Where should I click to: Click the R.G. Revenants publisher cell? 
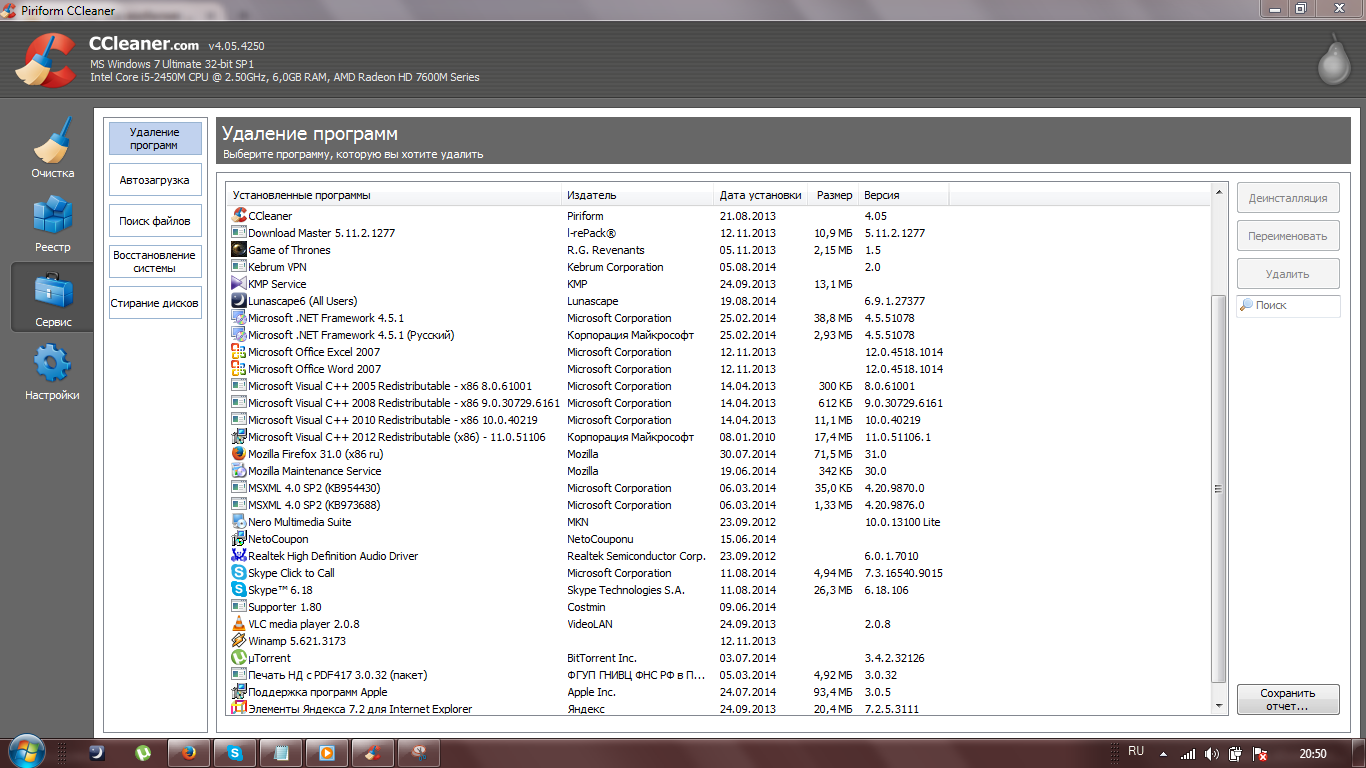coord(606,250)
